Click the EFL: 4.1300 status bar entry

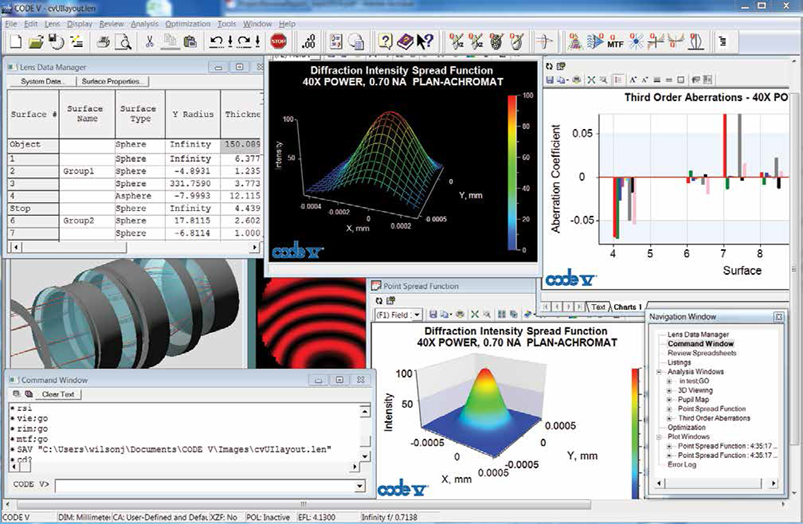pyautogui.click(x=316, y=517)
